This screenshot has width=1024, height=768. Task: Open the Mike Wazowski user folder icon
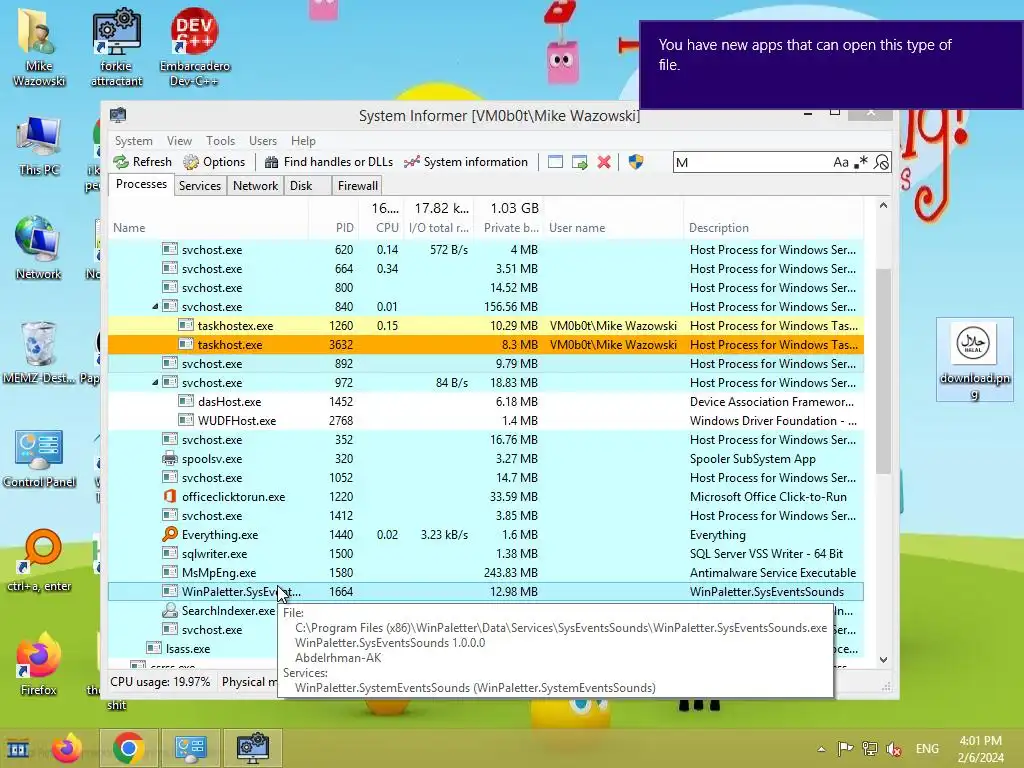coord(39,48)
